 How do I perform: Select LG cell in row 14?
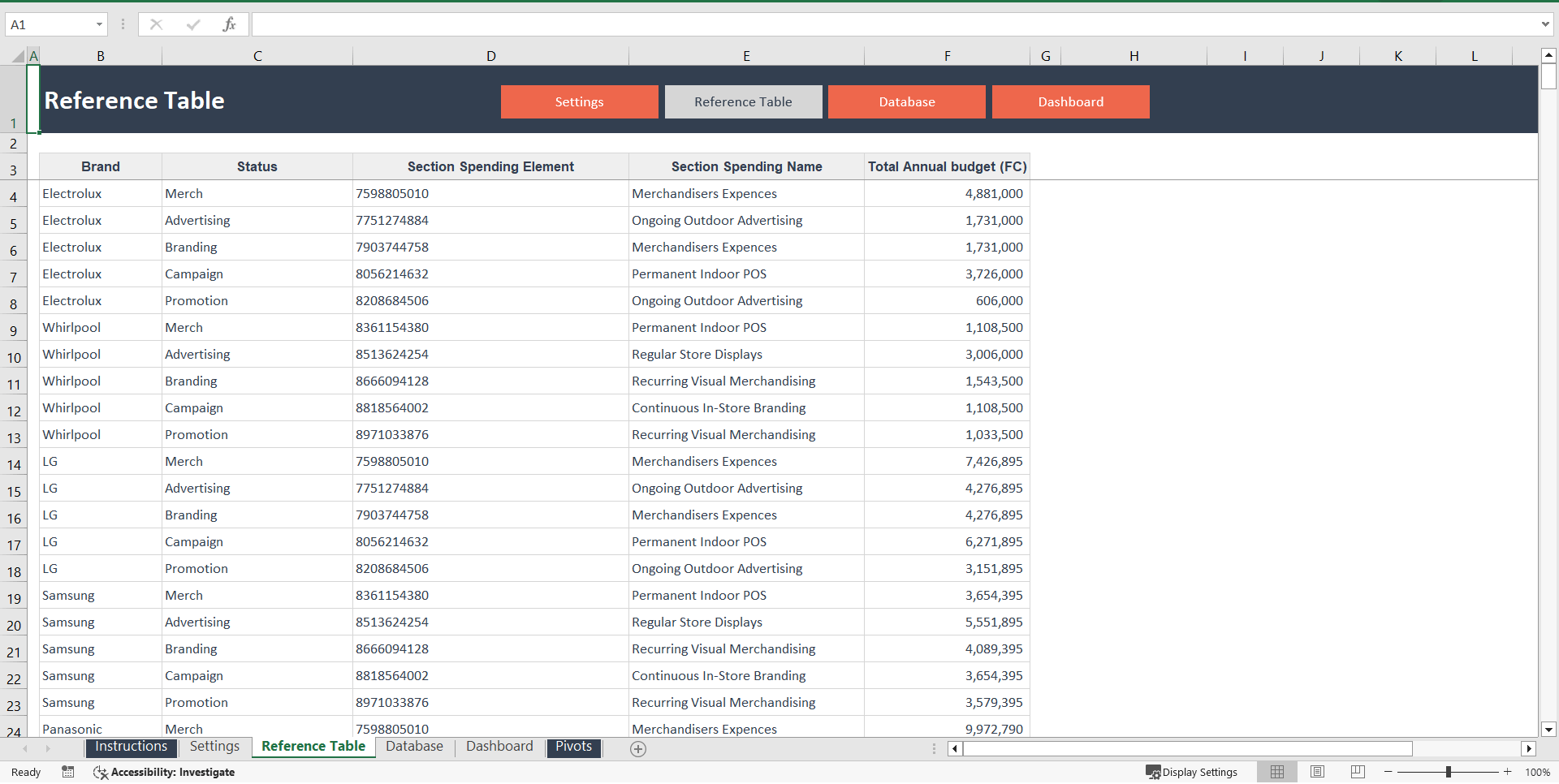(101, 461)
